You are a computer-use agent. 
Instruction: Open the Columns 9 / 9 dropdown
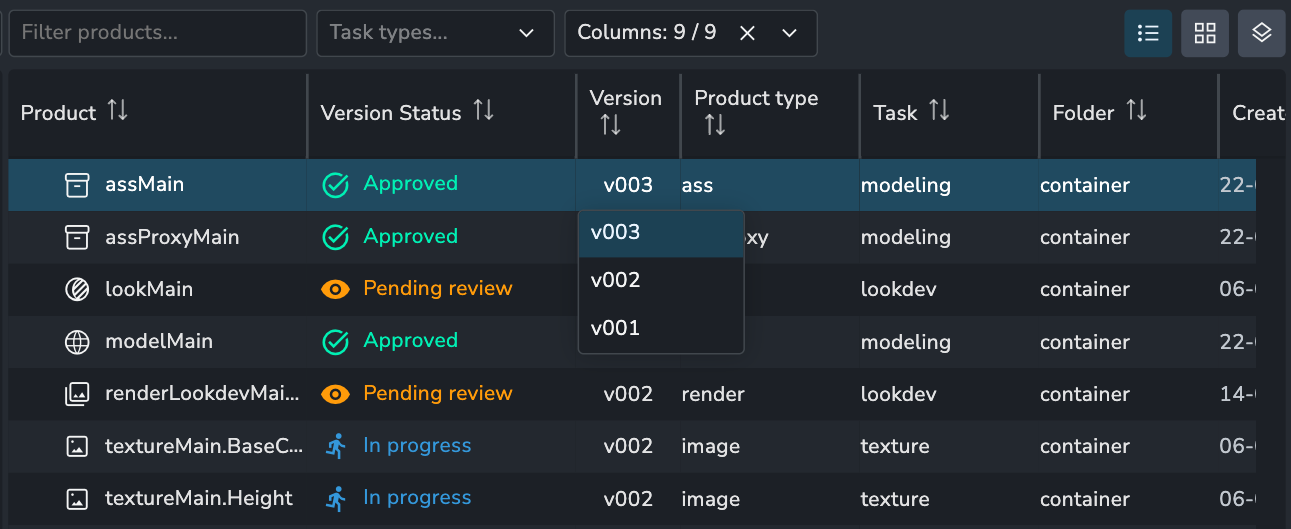(789, 33)
